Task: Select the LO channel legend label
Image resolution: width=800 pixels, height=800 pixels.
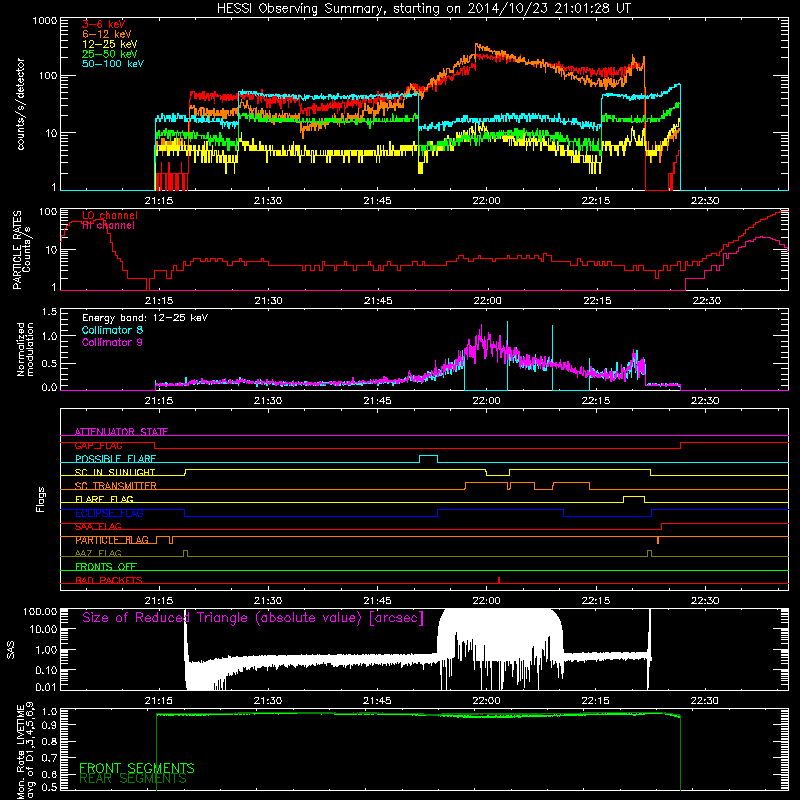Action: [110, 216]
